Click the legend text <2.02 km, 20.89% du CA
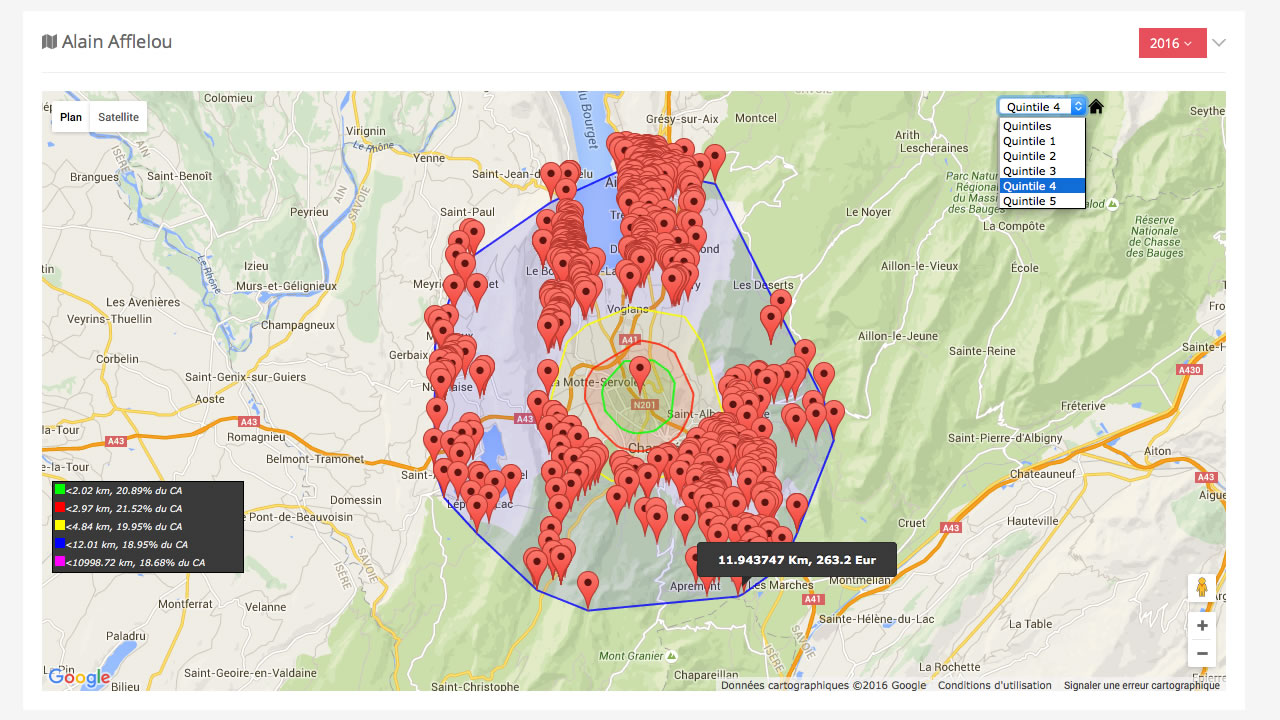 (x=124, y=490)
